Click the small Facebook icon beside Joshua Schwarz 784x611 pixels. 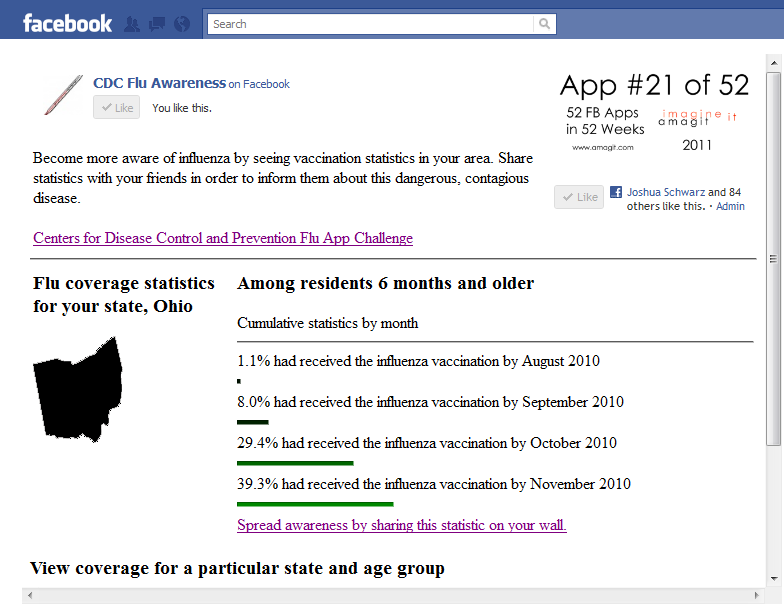click(x=616, y=192)
